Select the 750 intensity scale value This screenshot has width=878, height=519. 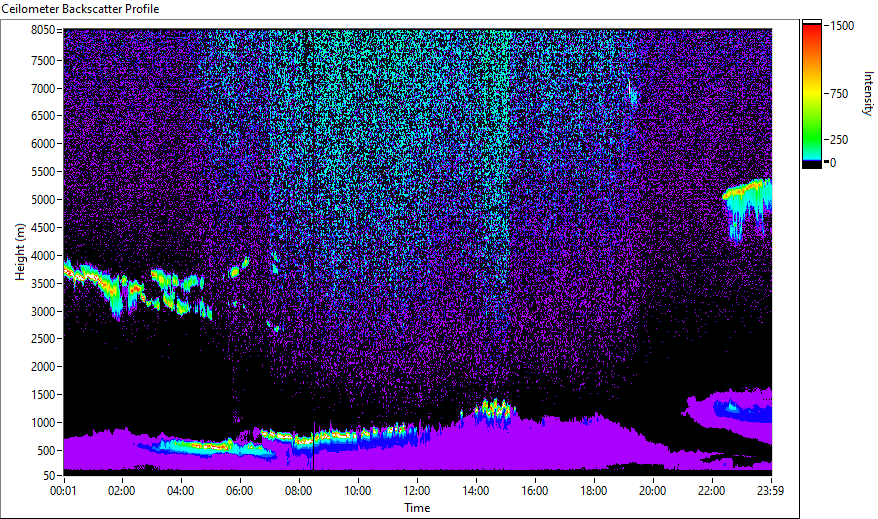coord(839,94)
